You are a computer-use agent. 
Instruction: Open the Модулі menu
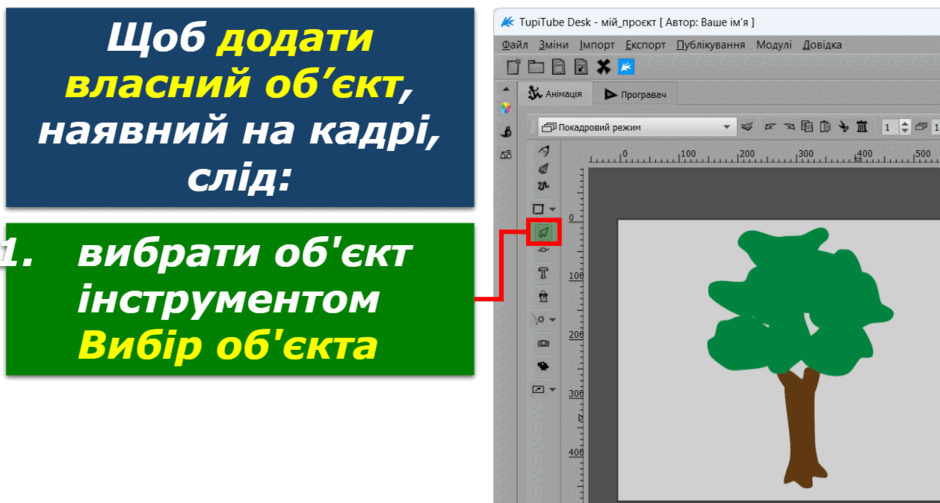pyautogui.click(x=773, y=45)
